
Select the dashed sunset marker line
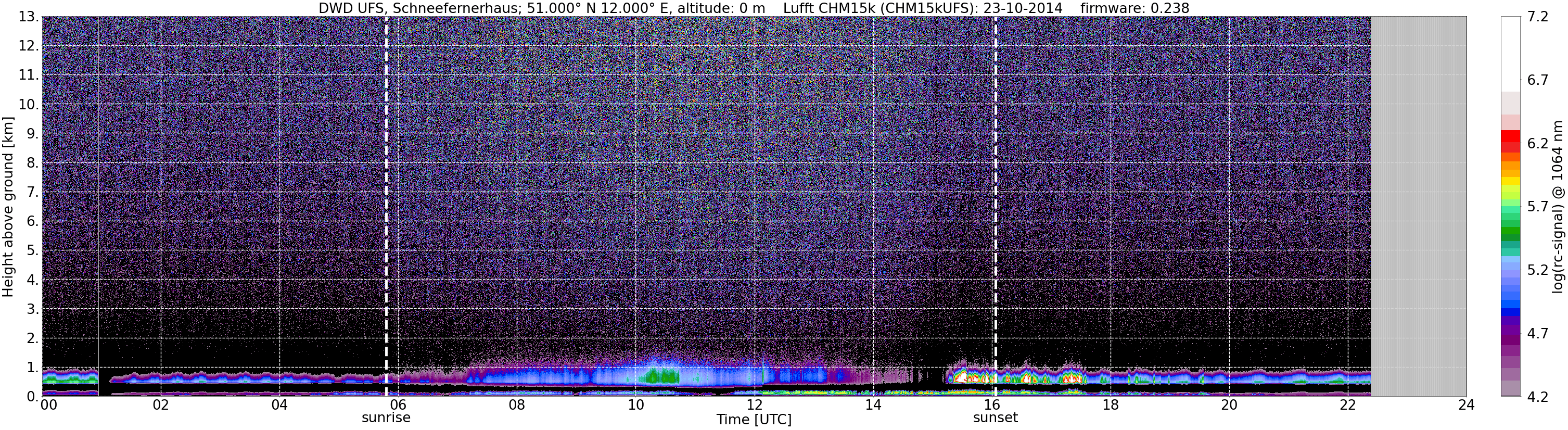tap(996, 207)
